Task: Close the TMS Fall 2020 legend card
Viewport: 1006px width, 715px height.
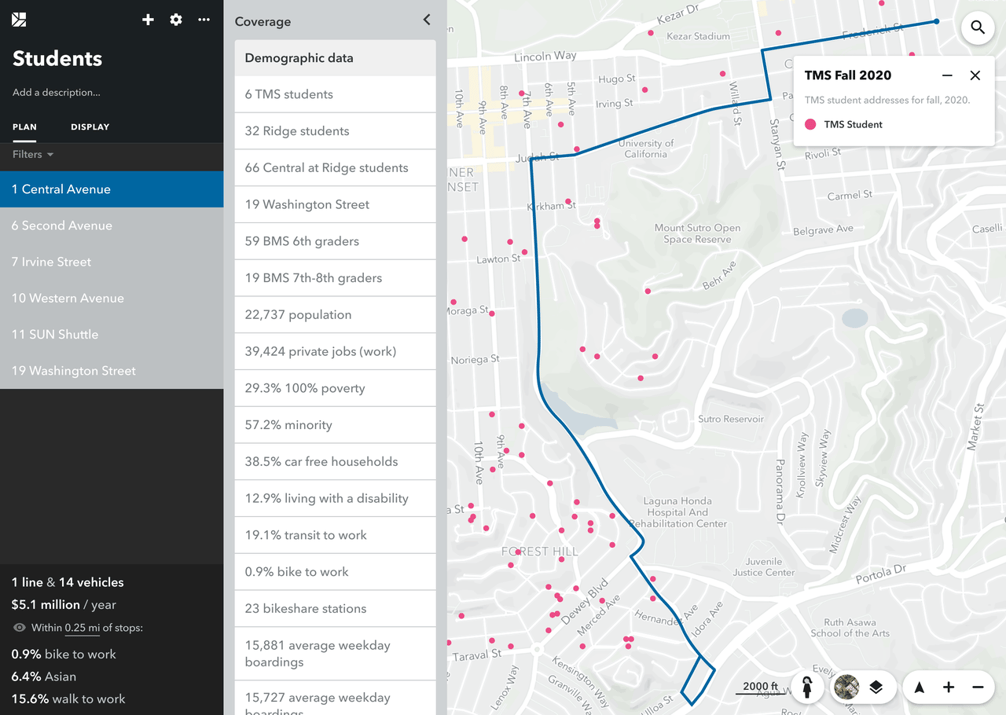Action: click(x=975, y=76)
